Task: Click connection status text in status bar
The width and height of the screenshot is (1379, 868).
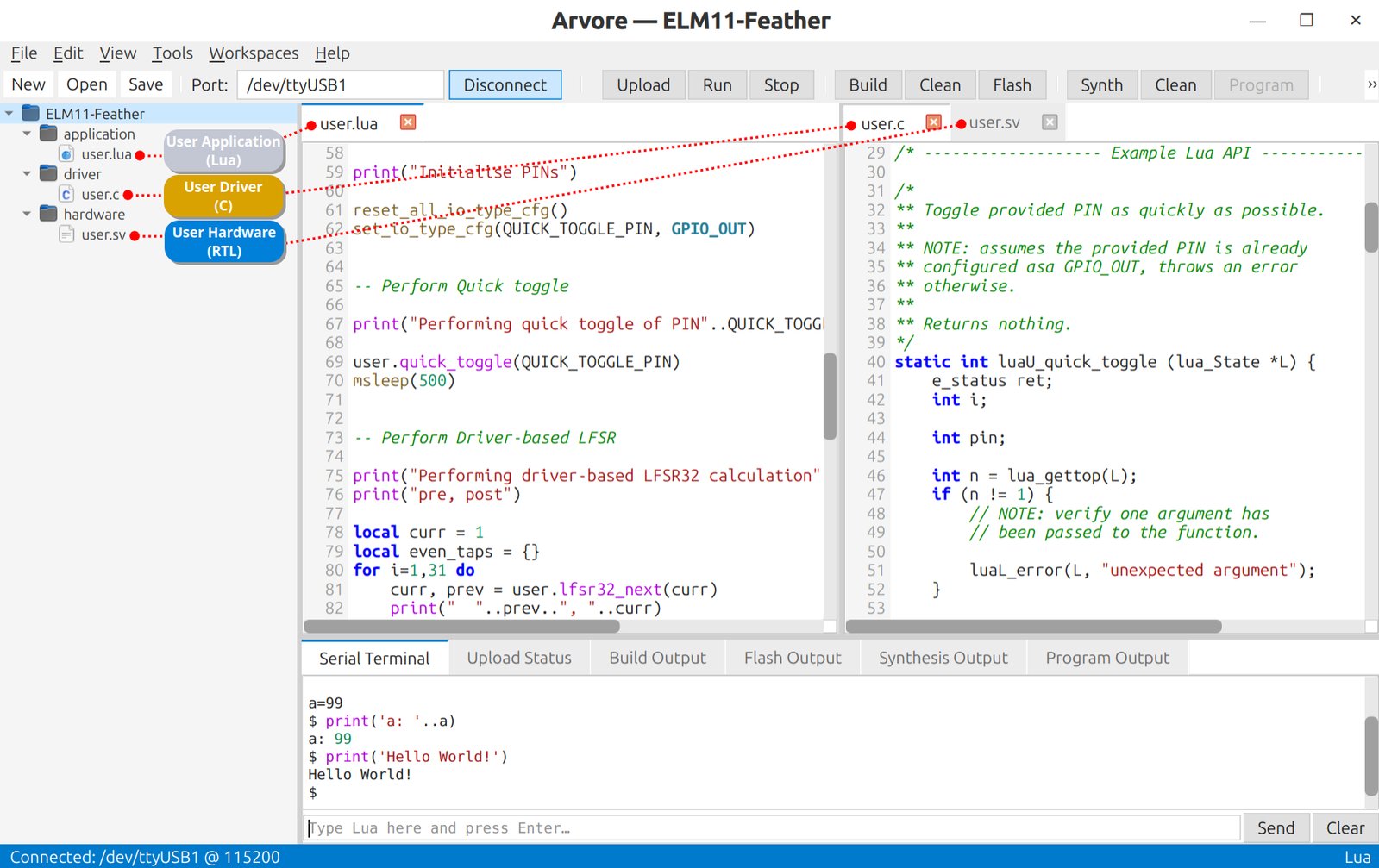Action: [145, 857]
